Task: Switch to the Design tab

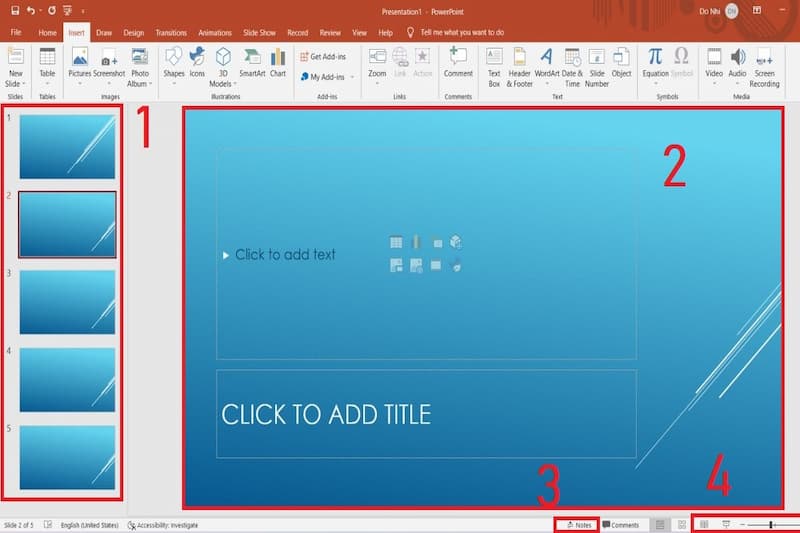Action: 134,33
